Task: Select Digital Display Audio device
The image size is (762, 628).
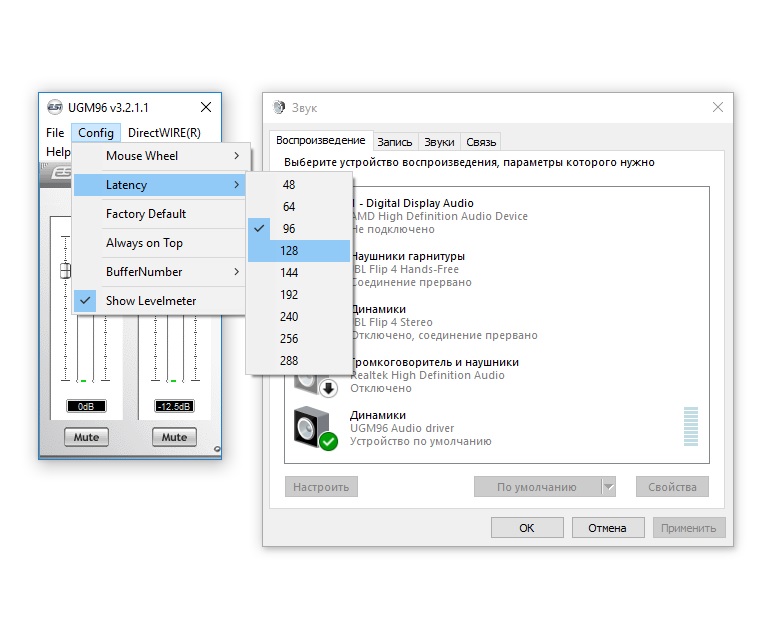Action: point(497,216)
